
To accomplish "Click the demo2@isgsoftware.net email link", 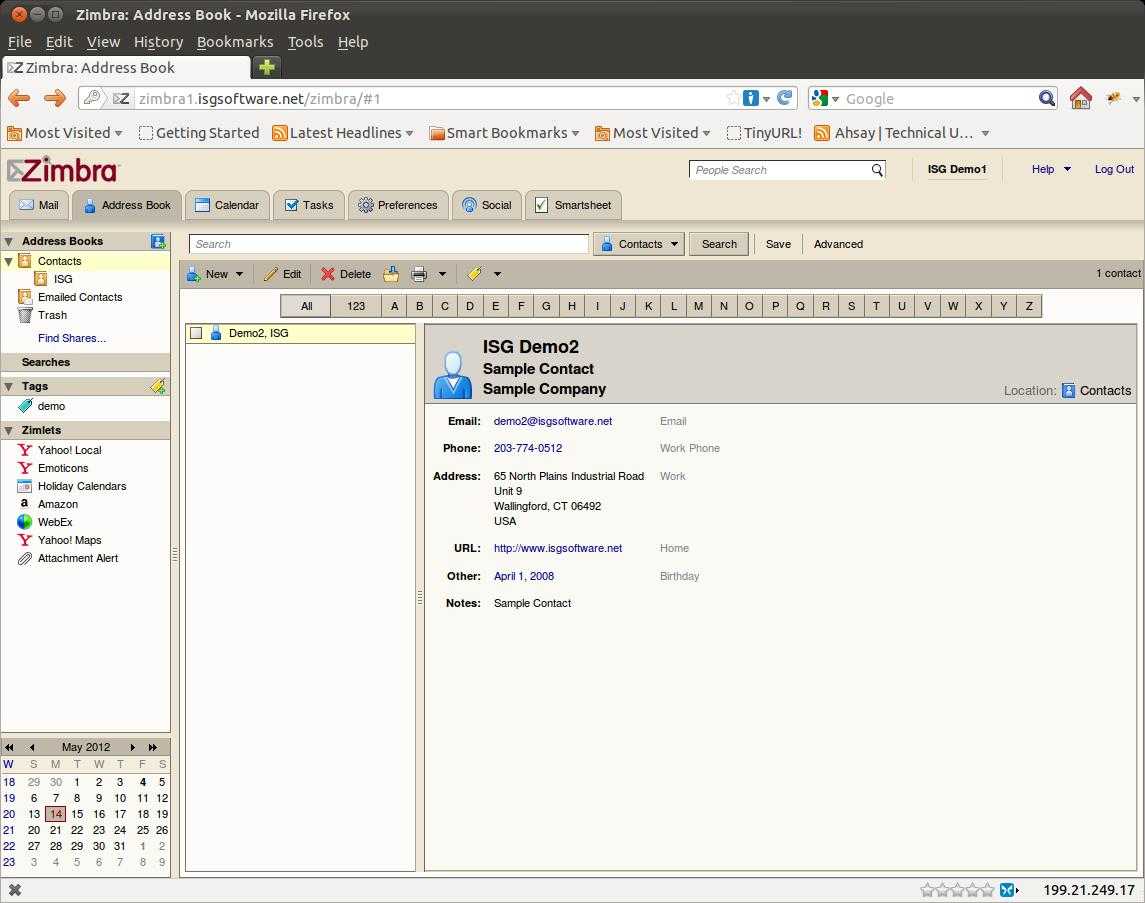I will (x=553, y=421).
